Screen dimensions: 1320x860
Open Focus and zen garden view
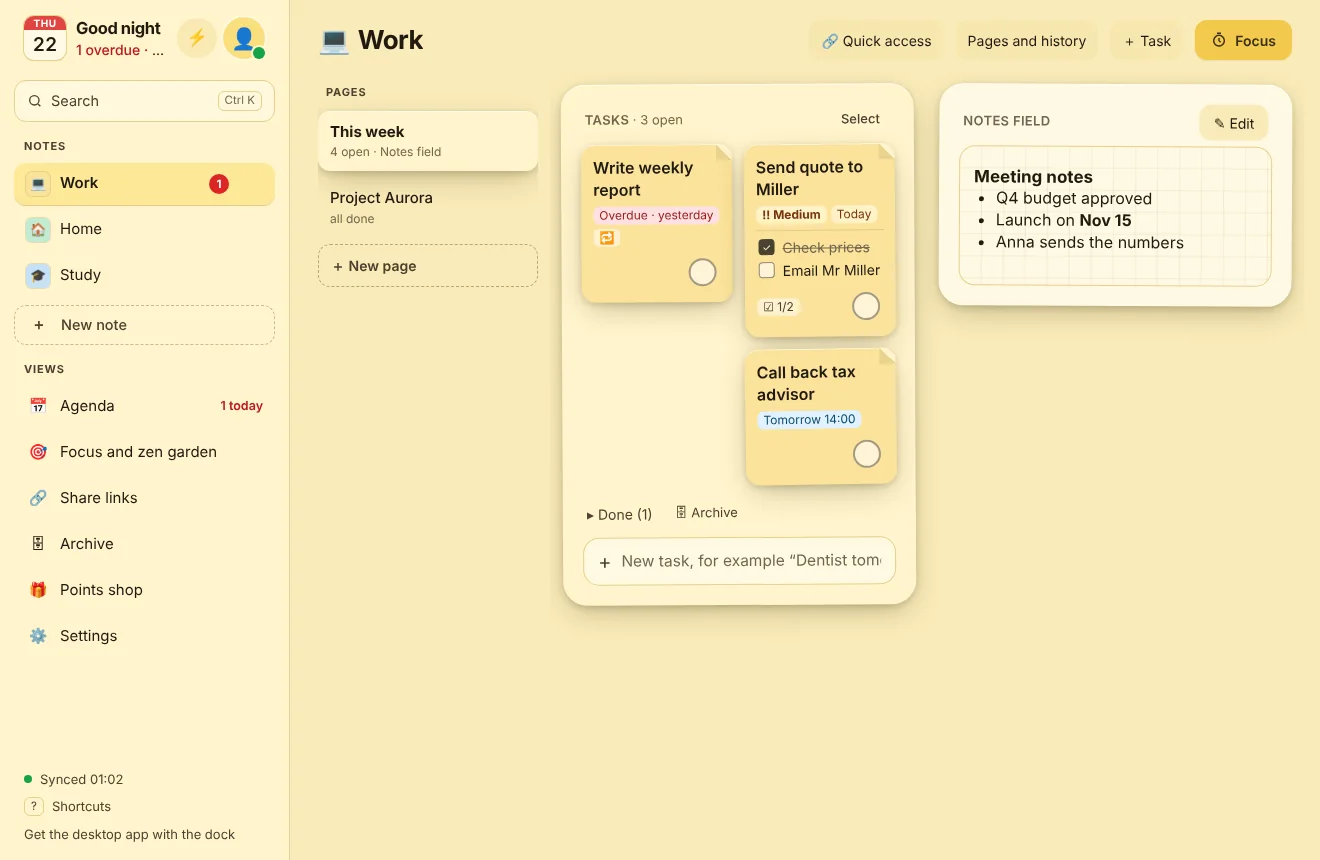coord(145,452)
